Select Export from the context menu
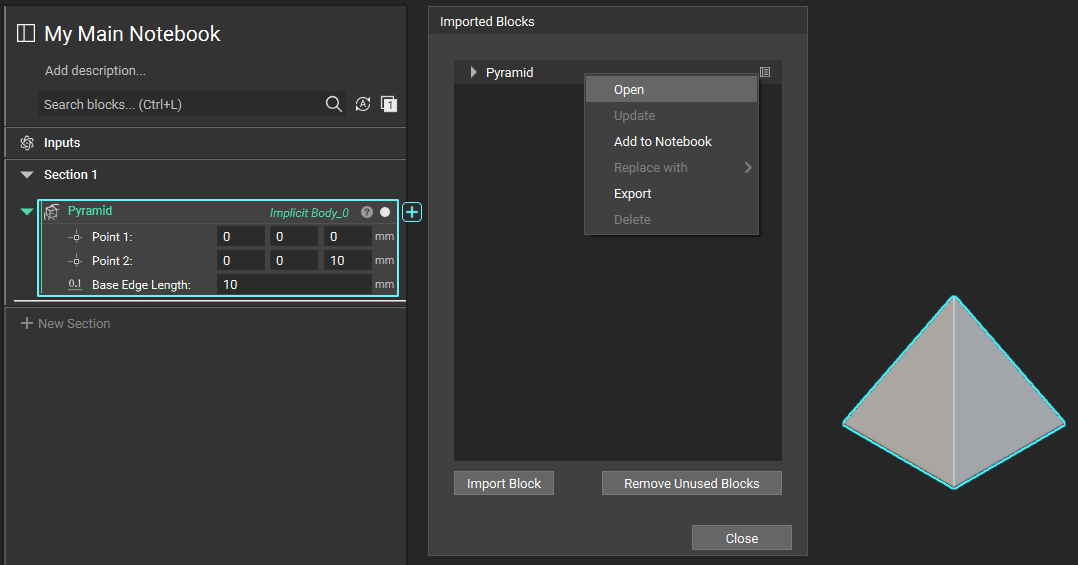The image size is (1078, 565). pyautogui.click(x=671, y=194)
